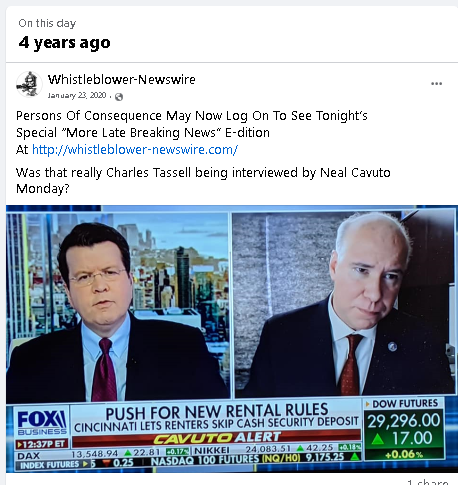Open the Whistleblower-Newswire page name link
458x485 pixels.
click(x=122, y=79)
